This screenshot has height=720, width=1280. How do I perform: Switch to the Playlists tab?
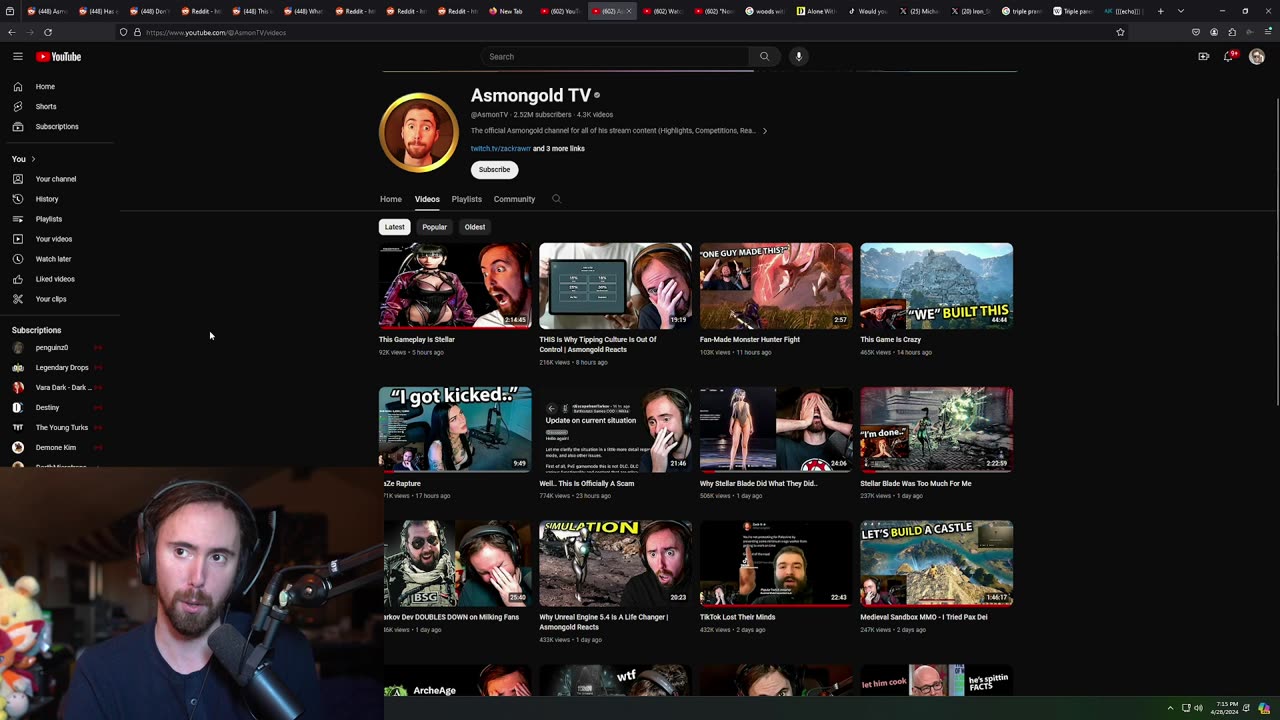466,199
